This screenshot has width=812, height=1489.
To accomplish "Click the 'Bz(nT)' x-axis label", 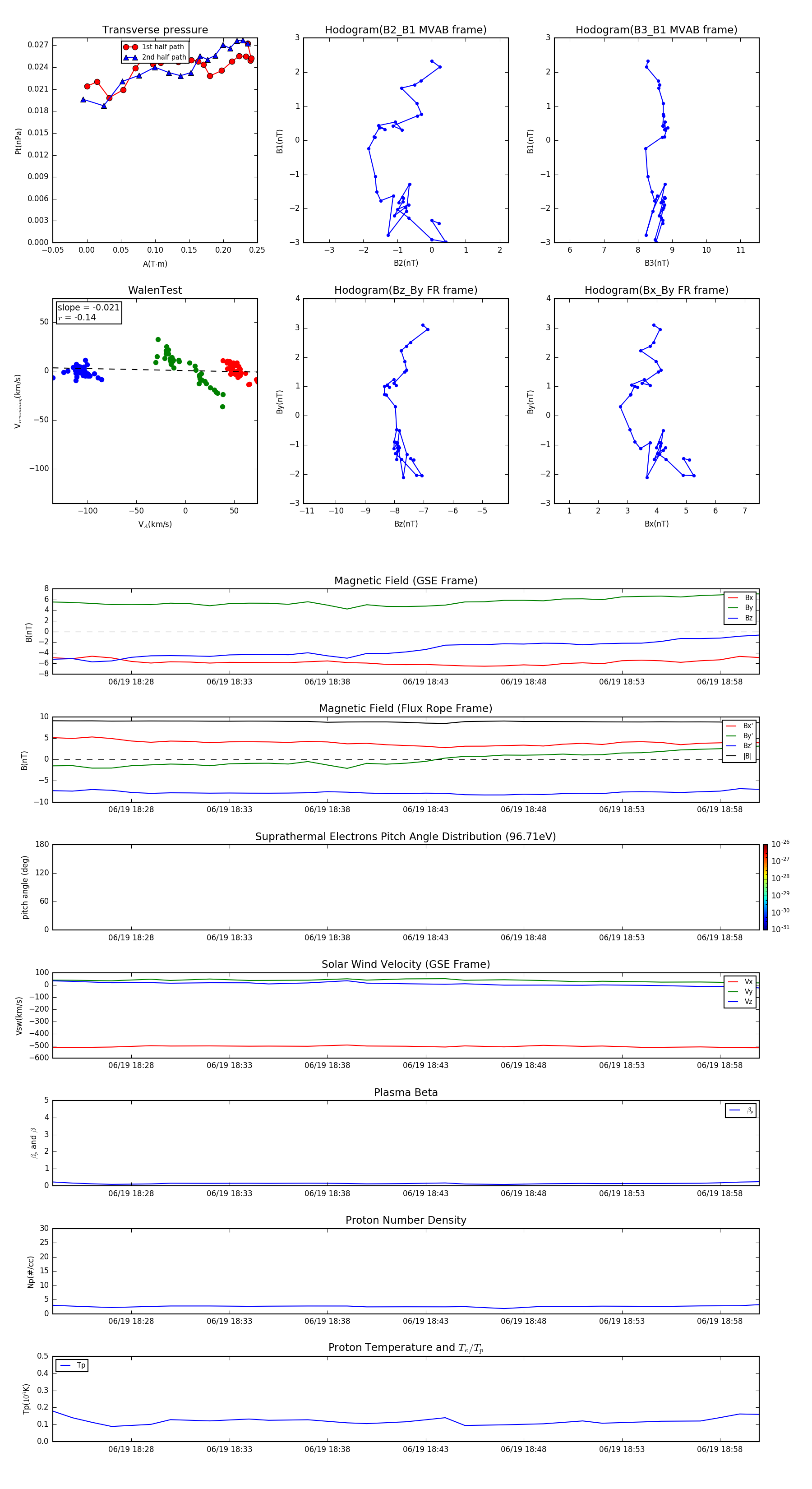I will pos(406,524).
